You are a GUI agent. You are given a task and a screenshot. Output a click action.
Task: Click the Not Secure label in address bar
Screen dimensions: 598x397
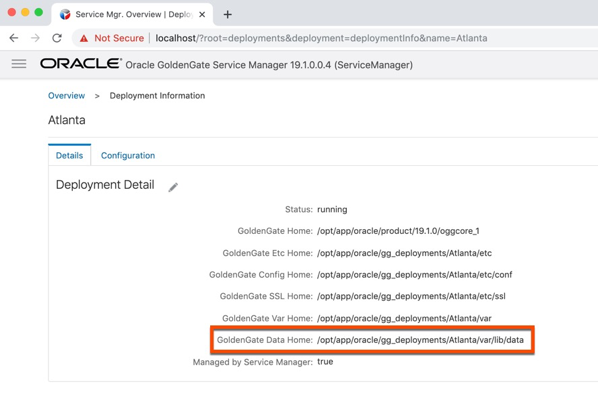119,38
